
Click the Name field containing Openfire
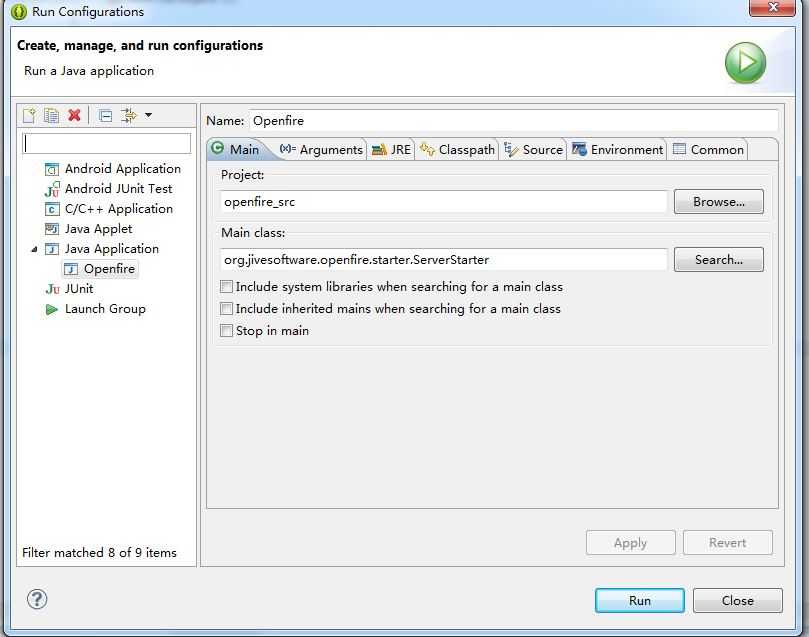click(x=514, y=121)
